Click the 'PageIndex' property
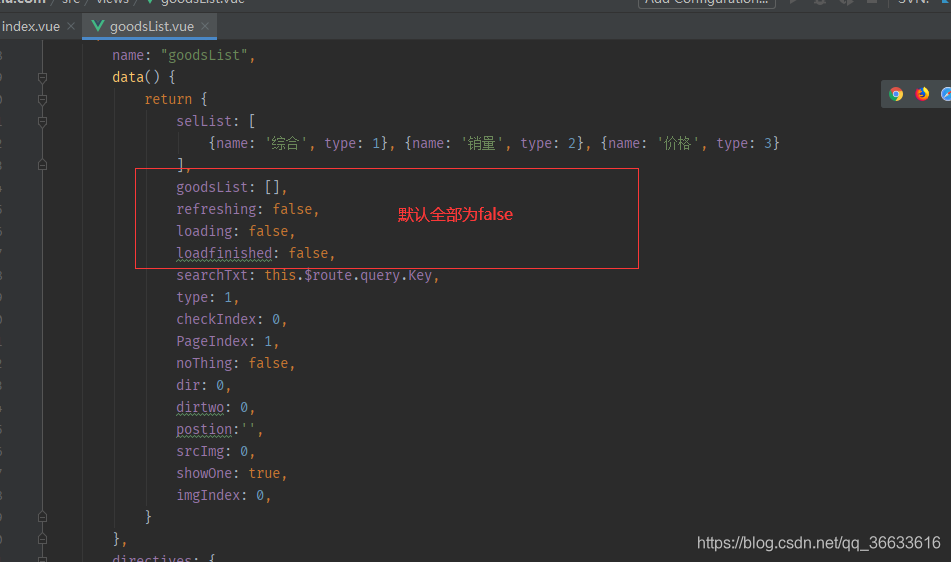 212,341
